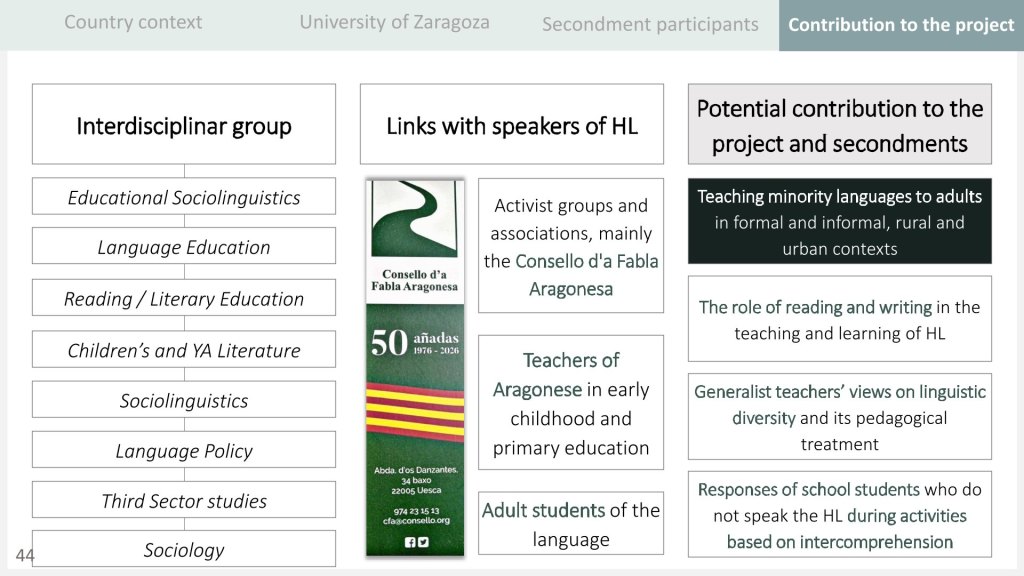Go to Secondment participants tab
The width and height of the screenshot is (1024, 576).
tap(650, 24)
